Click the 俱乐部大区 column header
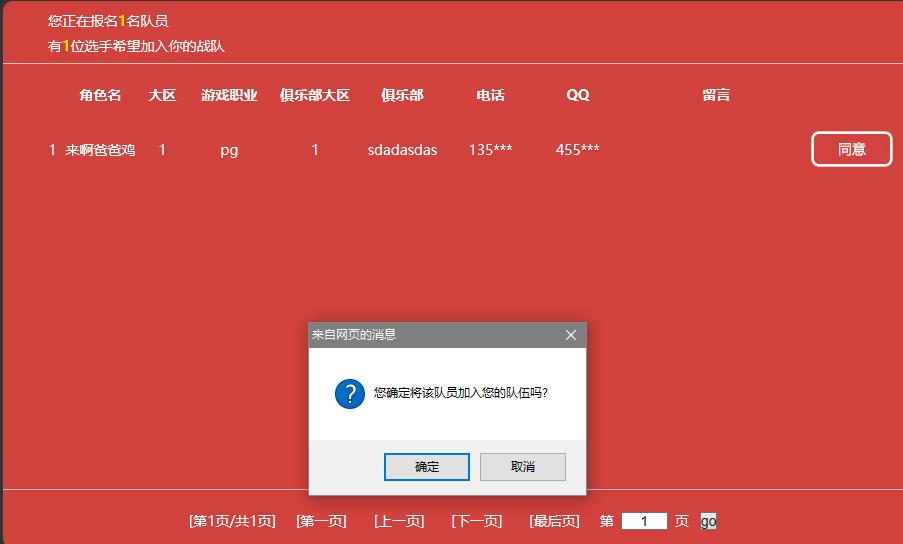Viewport: 903px width, 544px height. [315, 95]
